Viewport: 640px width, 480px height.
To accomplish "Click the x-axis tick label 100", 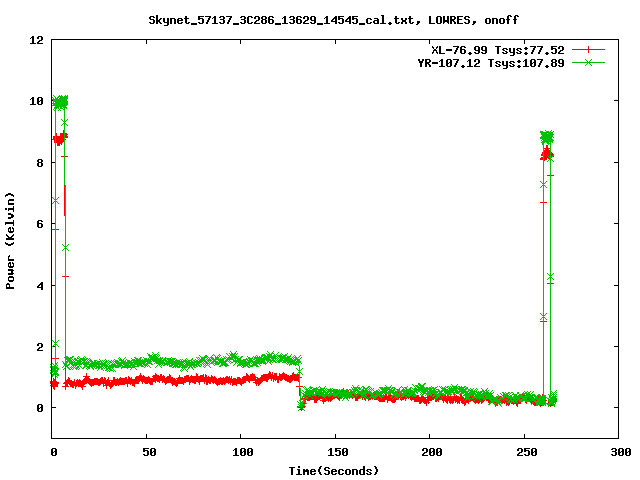I will pyautogui.click(x=242, y=452).
